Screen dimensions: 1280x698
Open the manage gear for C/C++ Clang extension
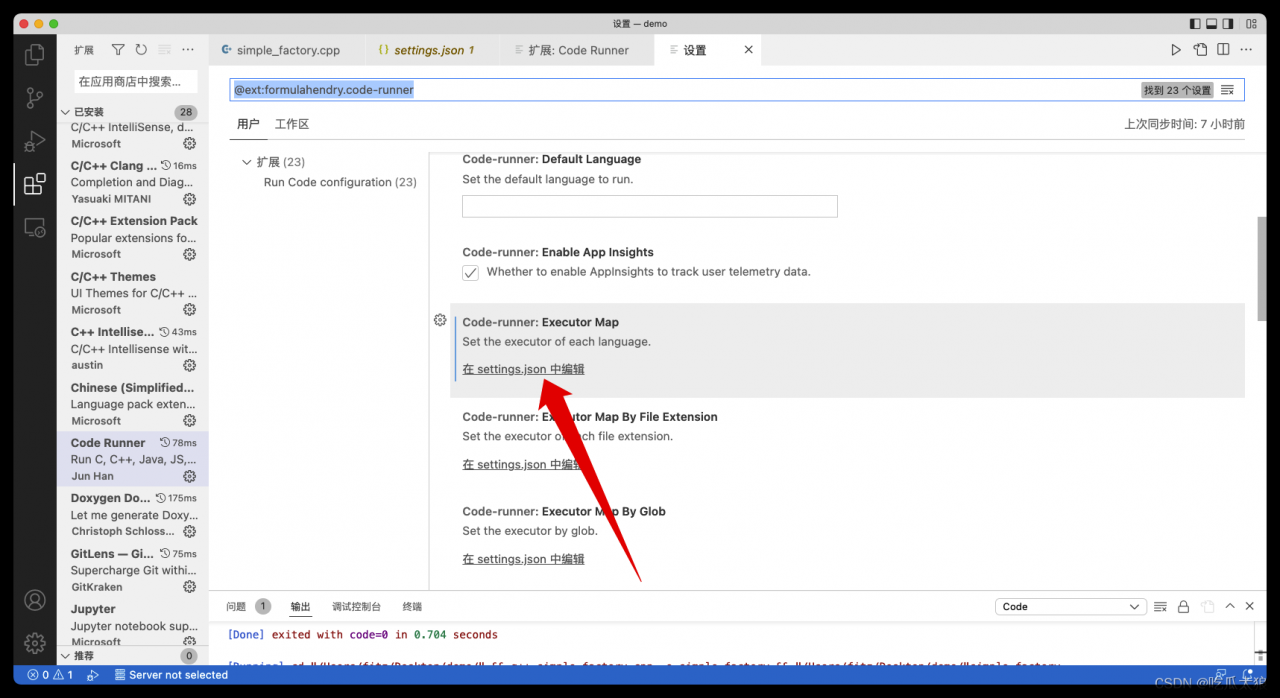pos(189,199)
